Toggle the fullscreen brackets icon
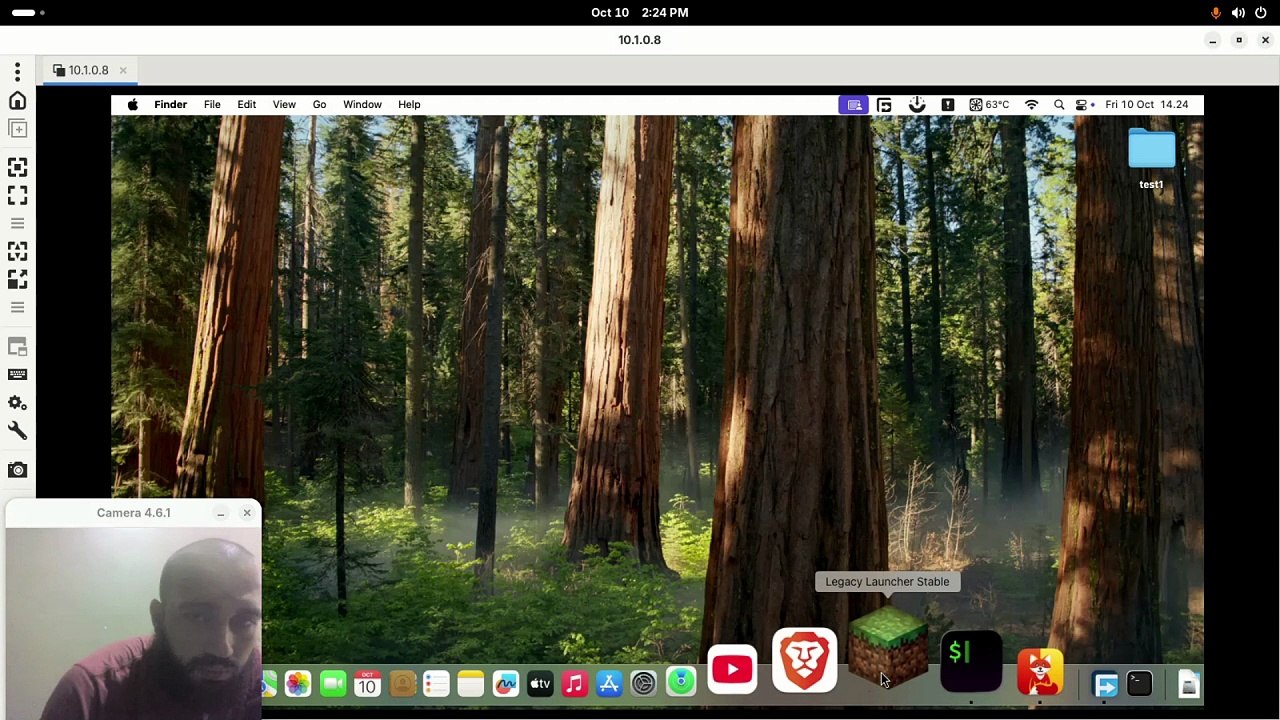 [17, 195]
